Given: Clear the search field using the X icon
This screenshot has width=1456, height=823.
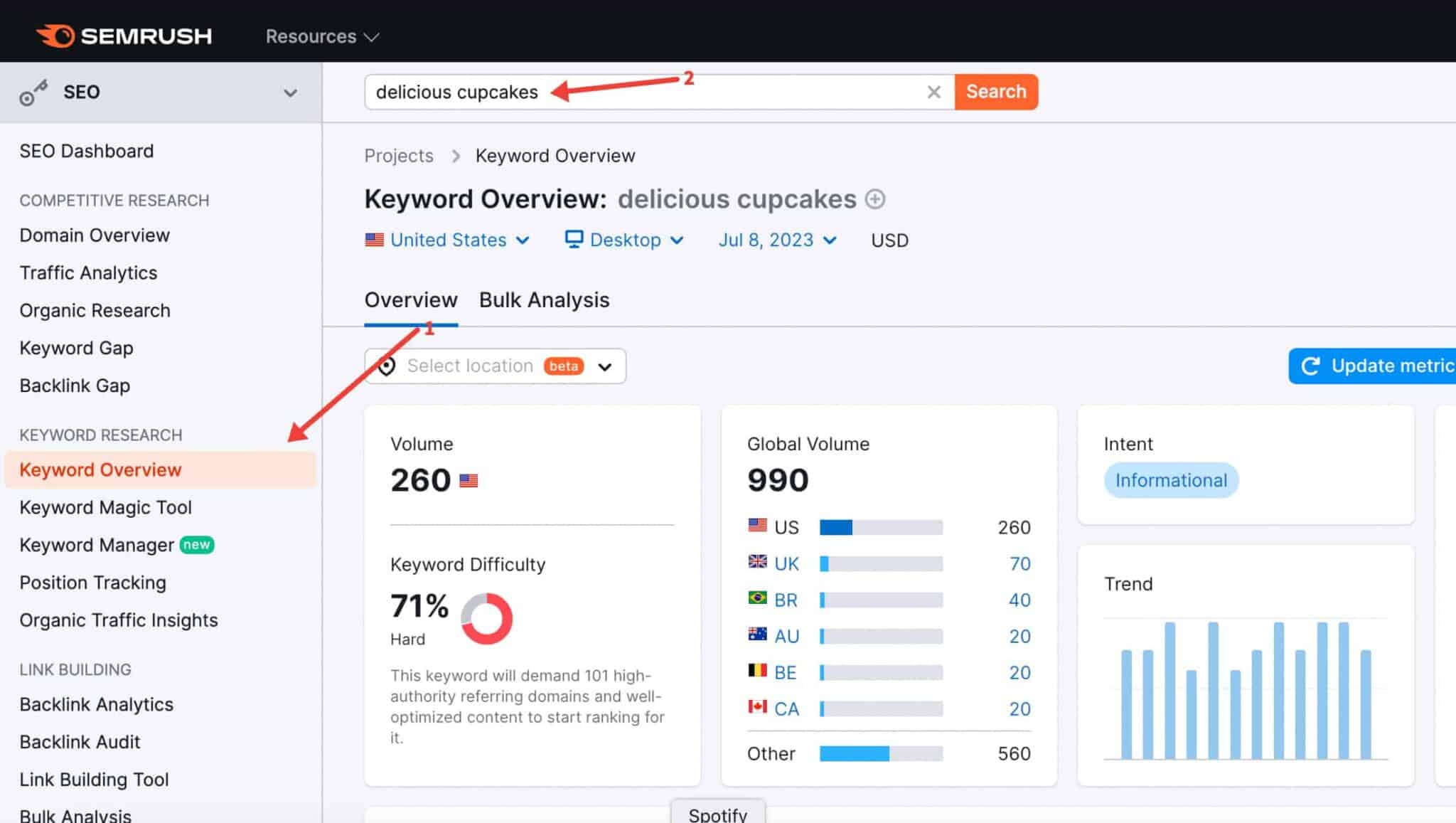Looking at the screenshot, I should coord(933,92).
